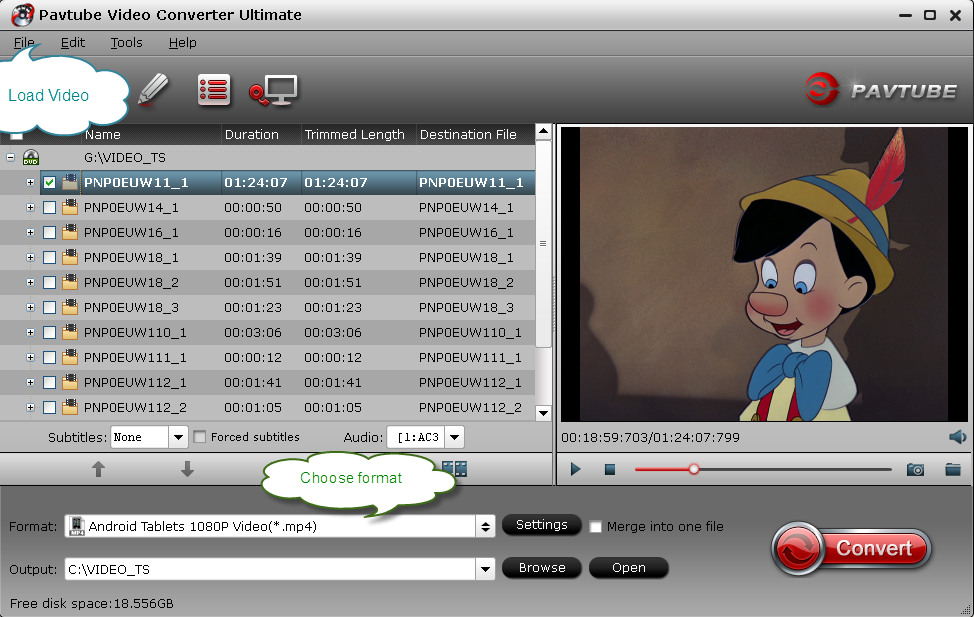Check the PNP0EUW14_1 checkbox

point(50,208)
